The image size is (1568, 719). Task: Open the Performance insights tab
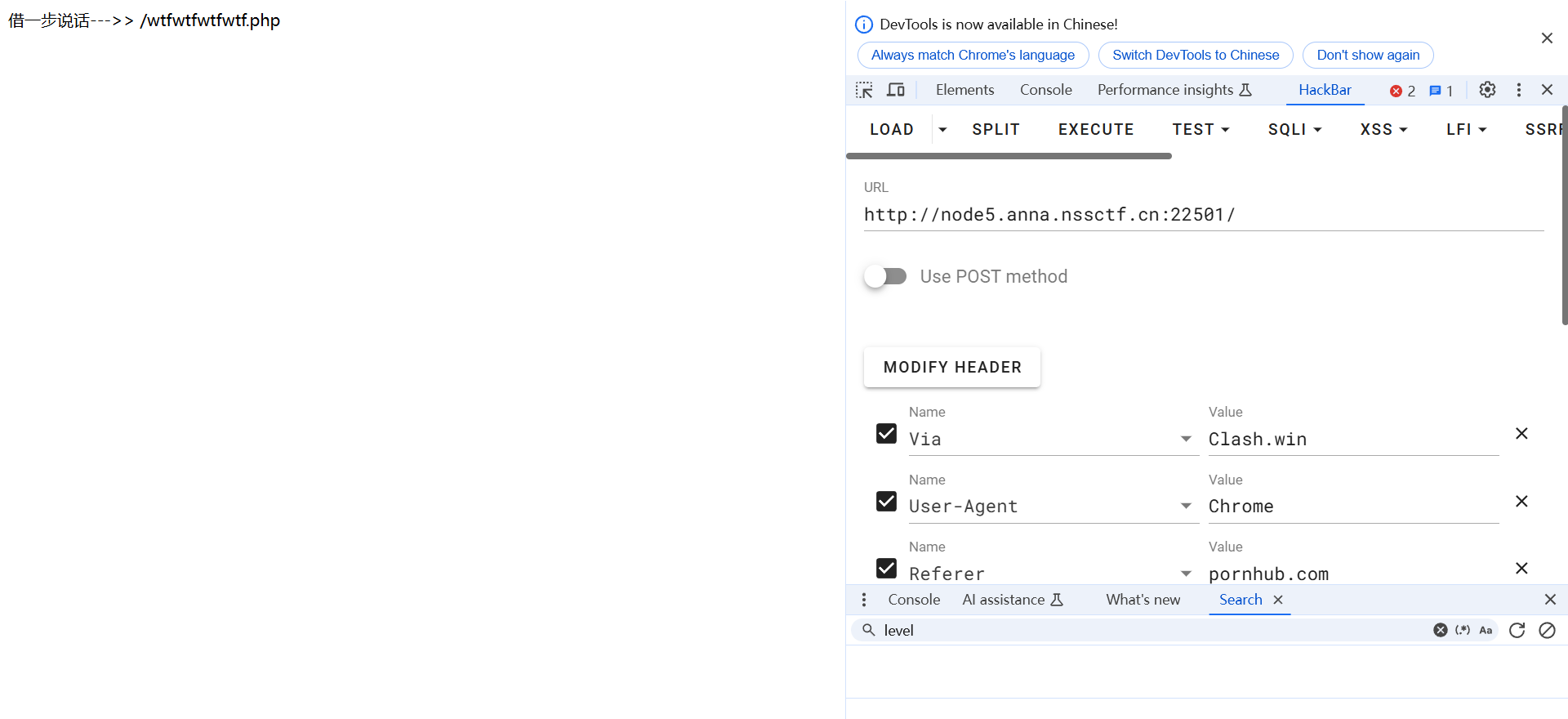click(1174, 90)
